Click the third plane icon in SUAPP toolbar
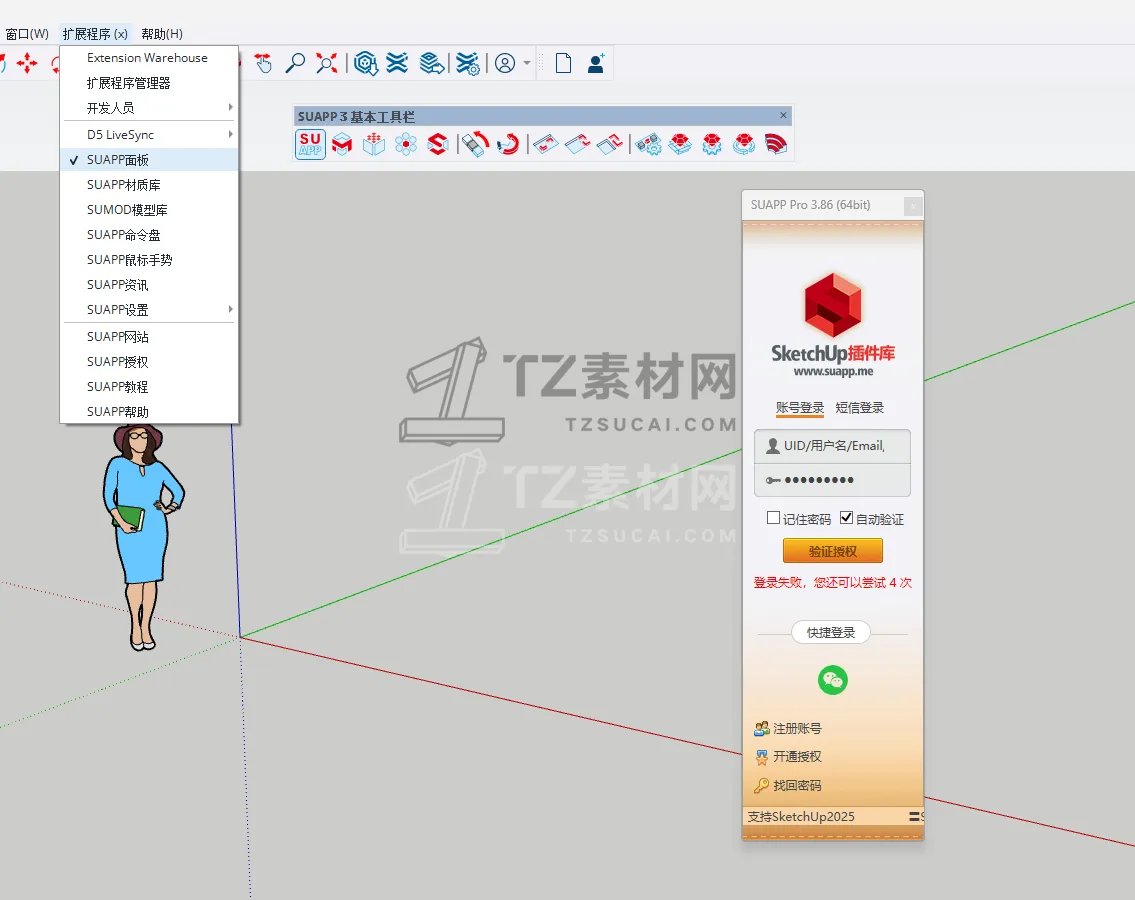The width and height of the screenshot is (1135, 900). [x=609, y=144]
